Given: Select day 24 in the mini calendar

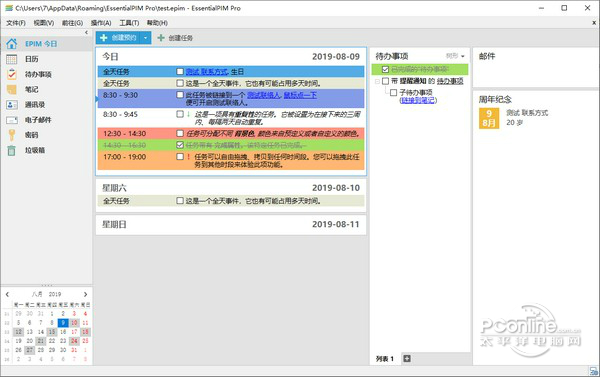Looking at the screenshot, I should [x=74, y=341].
